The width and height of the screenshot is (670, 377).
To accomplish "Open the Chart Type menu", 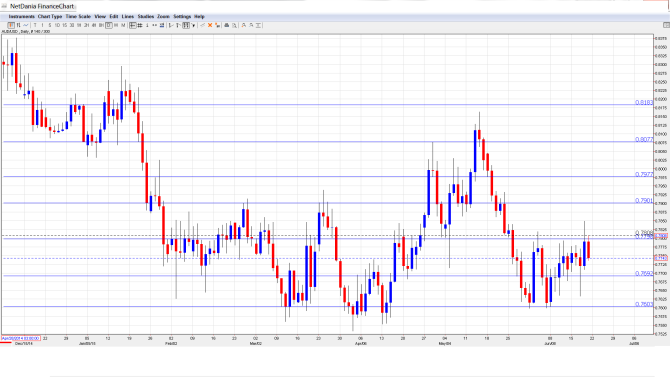I will [50, 17].
